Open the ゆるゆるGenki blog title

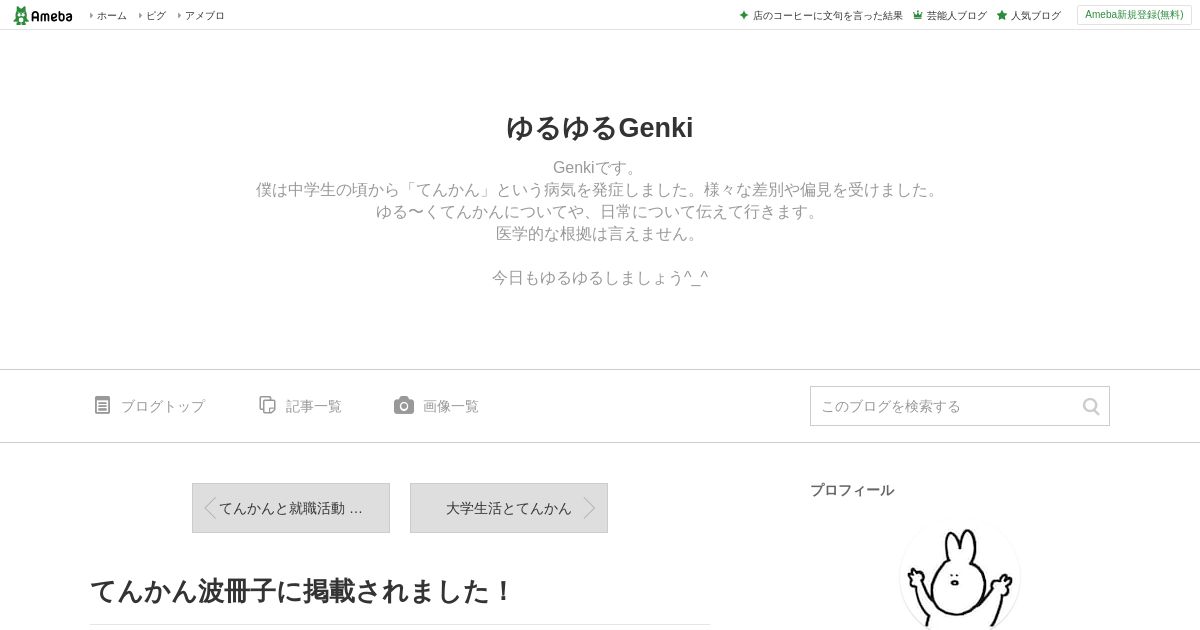tap(600, 128)
